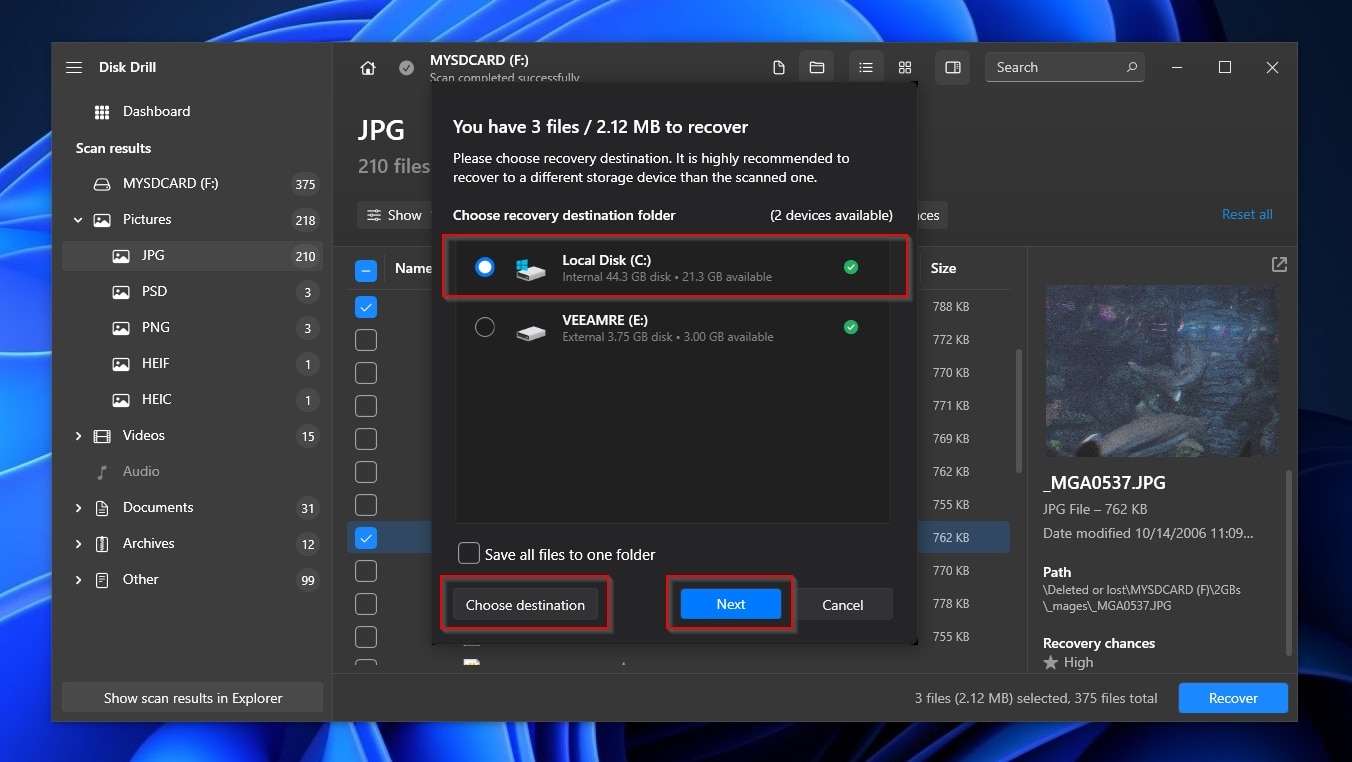Toggle the select-all checkbox in Name header
Image resolution: width=1352 pixels, height=762 pixels.
pos(366,269)
